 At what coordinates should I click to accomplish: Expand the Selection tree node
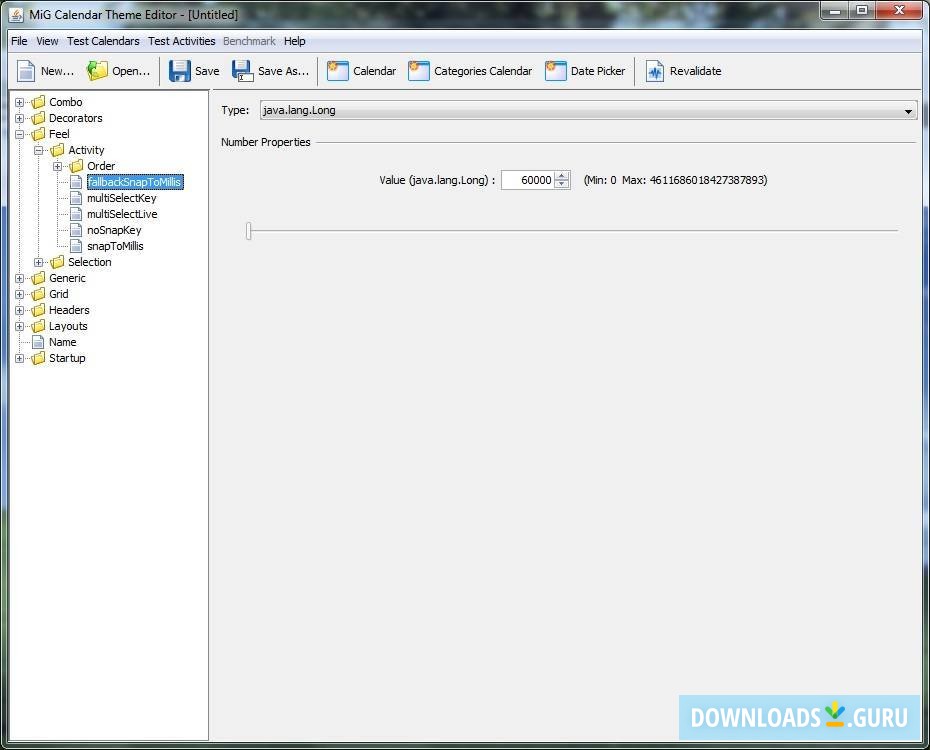[x=39, y=262]
